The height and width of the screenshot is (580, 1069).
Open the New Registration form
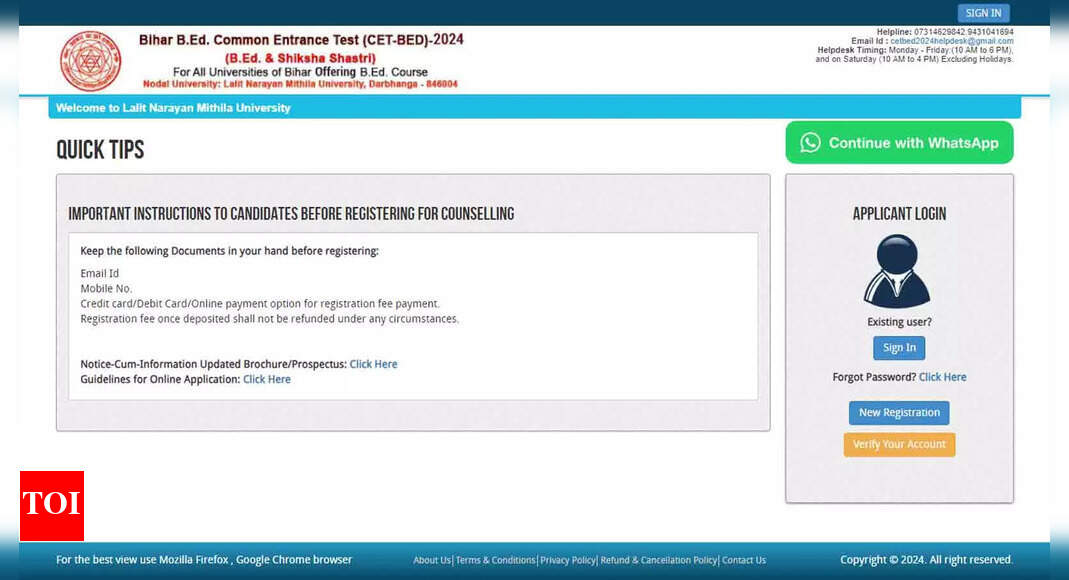[x=898, y=412]
